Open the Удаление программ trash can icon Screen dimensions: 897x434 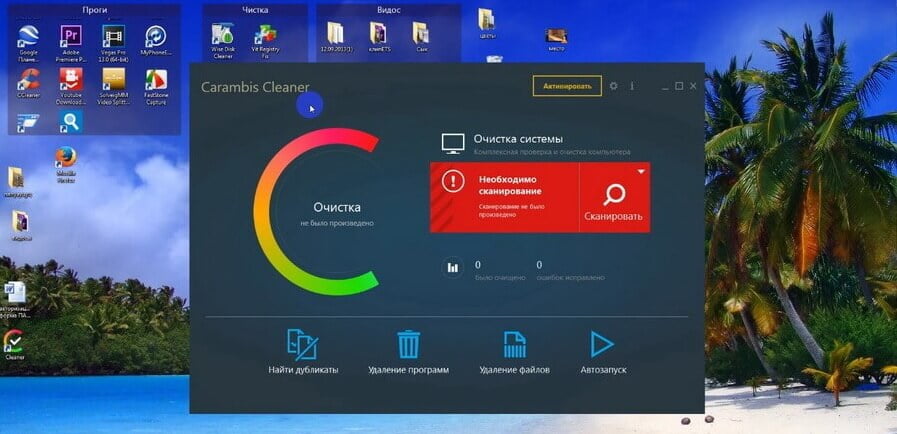[x=408, y=345]
